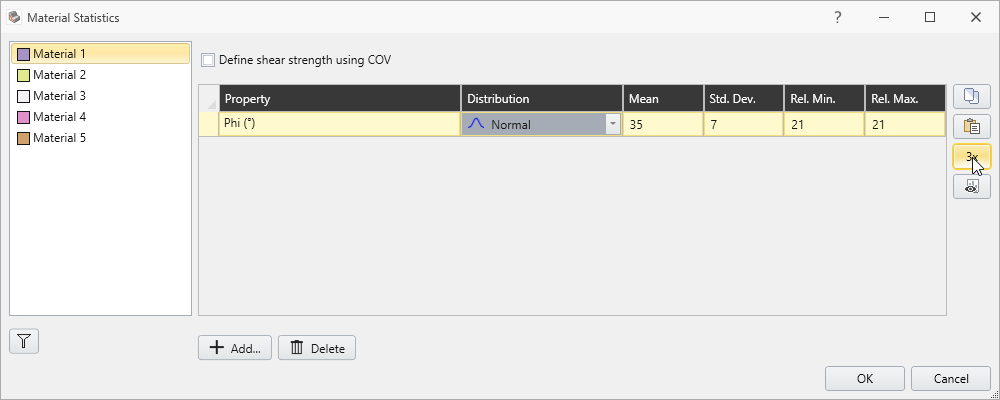Open the Normal distribution dropdown arrow

pos(612,125)
